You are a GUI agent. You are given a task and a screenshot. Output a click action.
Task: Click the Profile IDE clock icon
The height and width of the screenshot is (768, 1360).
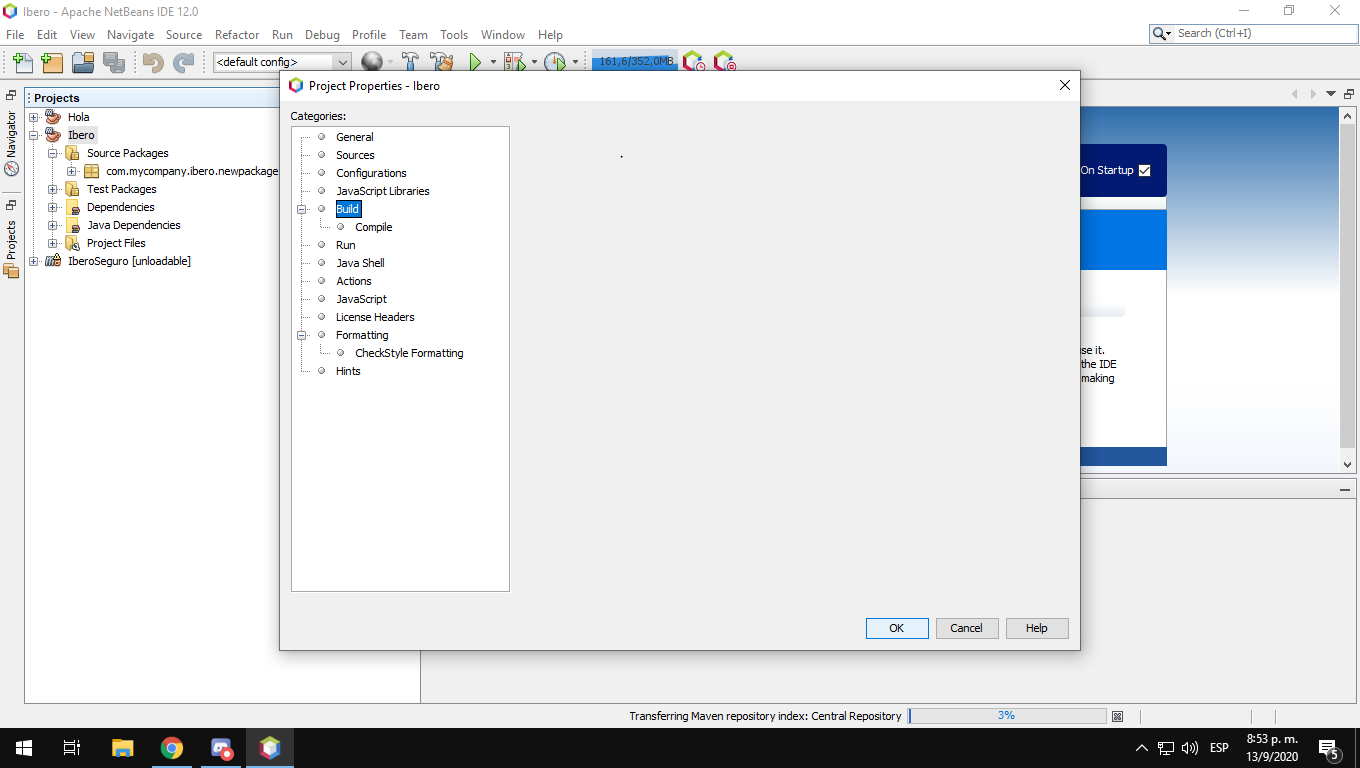point(694,62)
